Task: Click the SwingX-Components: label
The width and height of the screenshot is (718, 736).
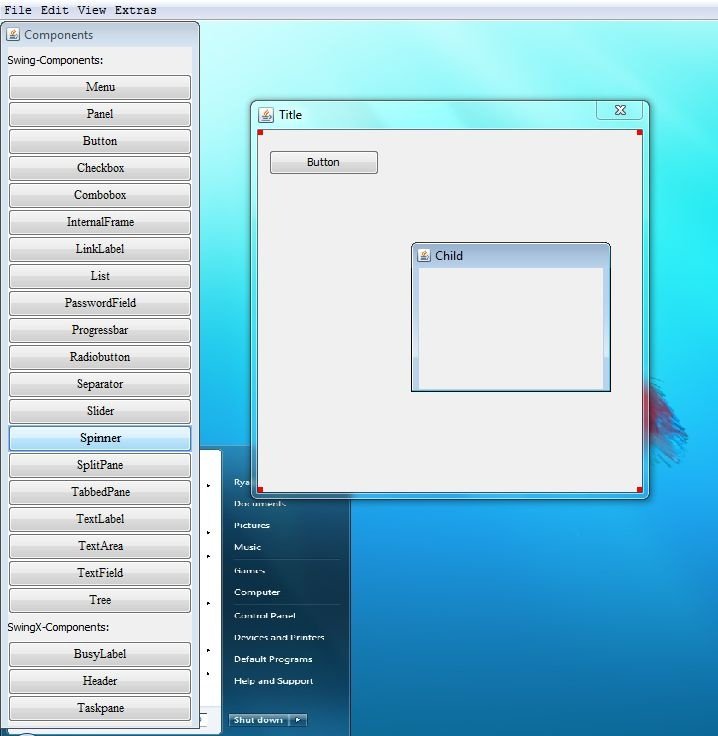Action: [x=58, y=628]
